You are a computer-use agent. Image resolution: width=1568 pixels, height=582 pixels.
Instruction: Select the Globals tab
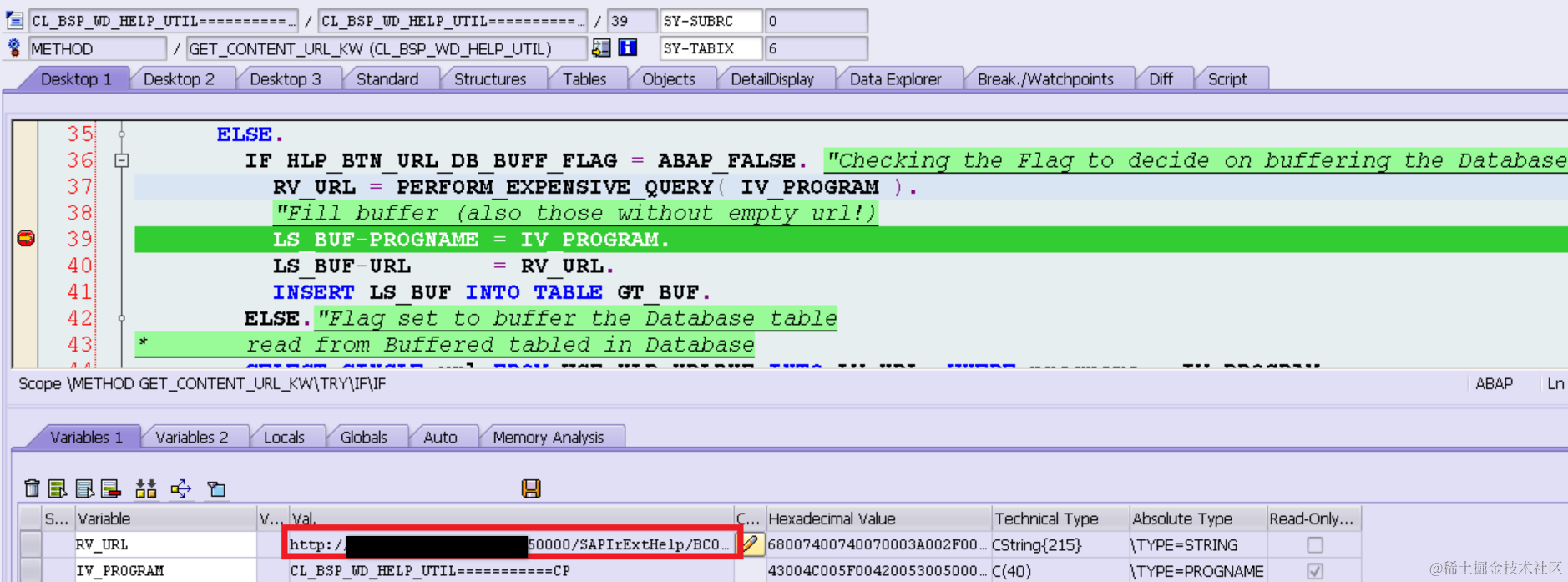click(x=364, y=437)
